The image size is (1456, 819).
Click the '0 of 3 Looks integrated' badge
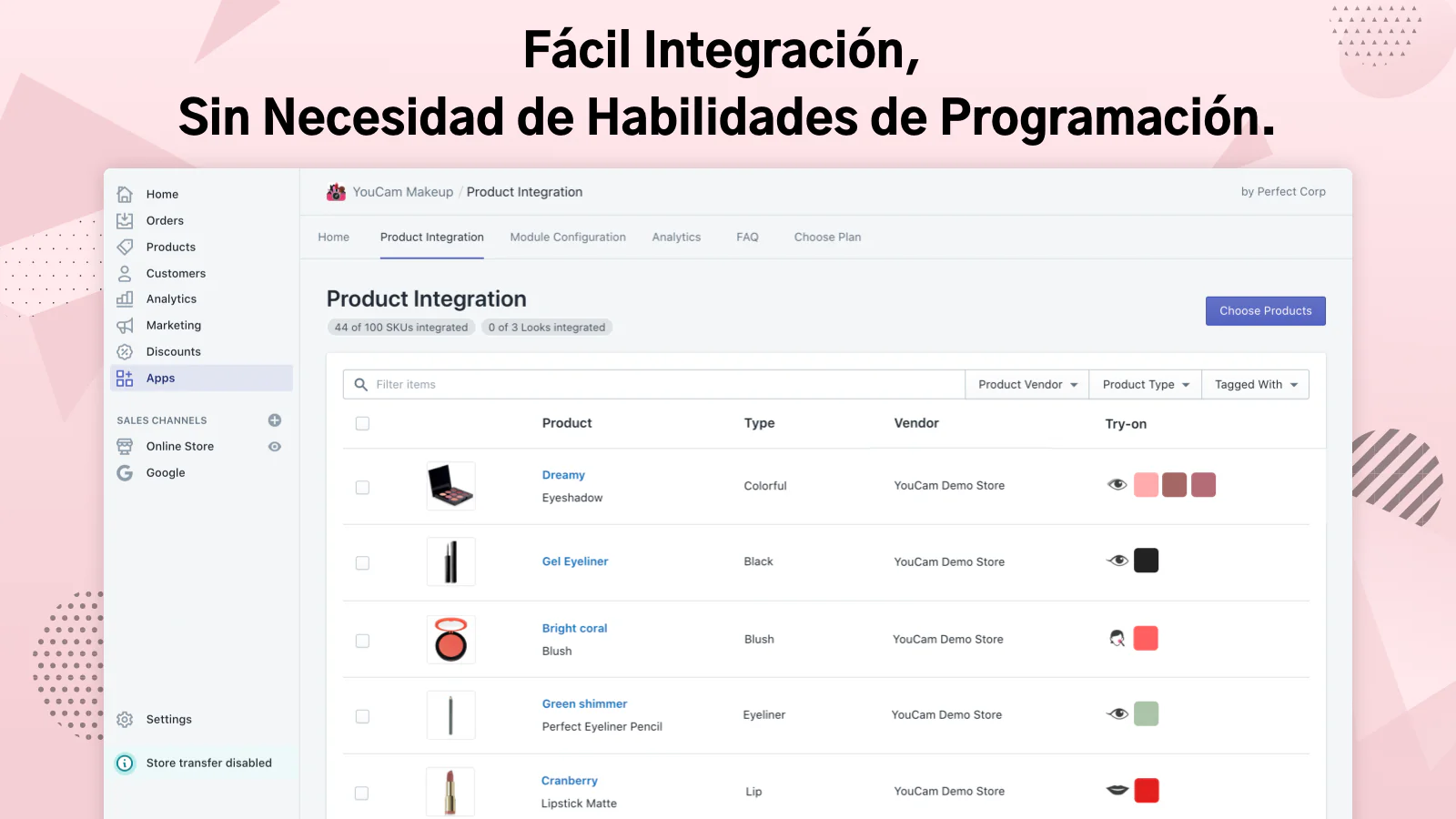[547, 327]
